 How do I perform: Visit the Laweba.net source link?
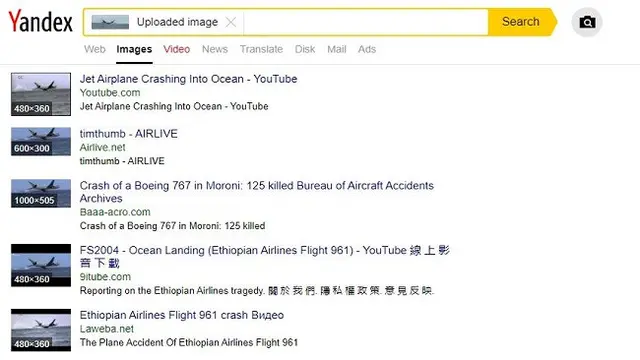(x=107, y=329)
